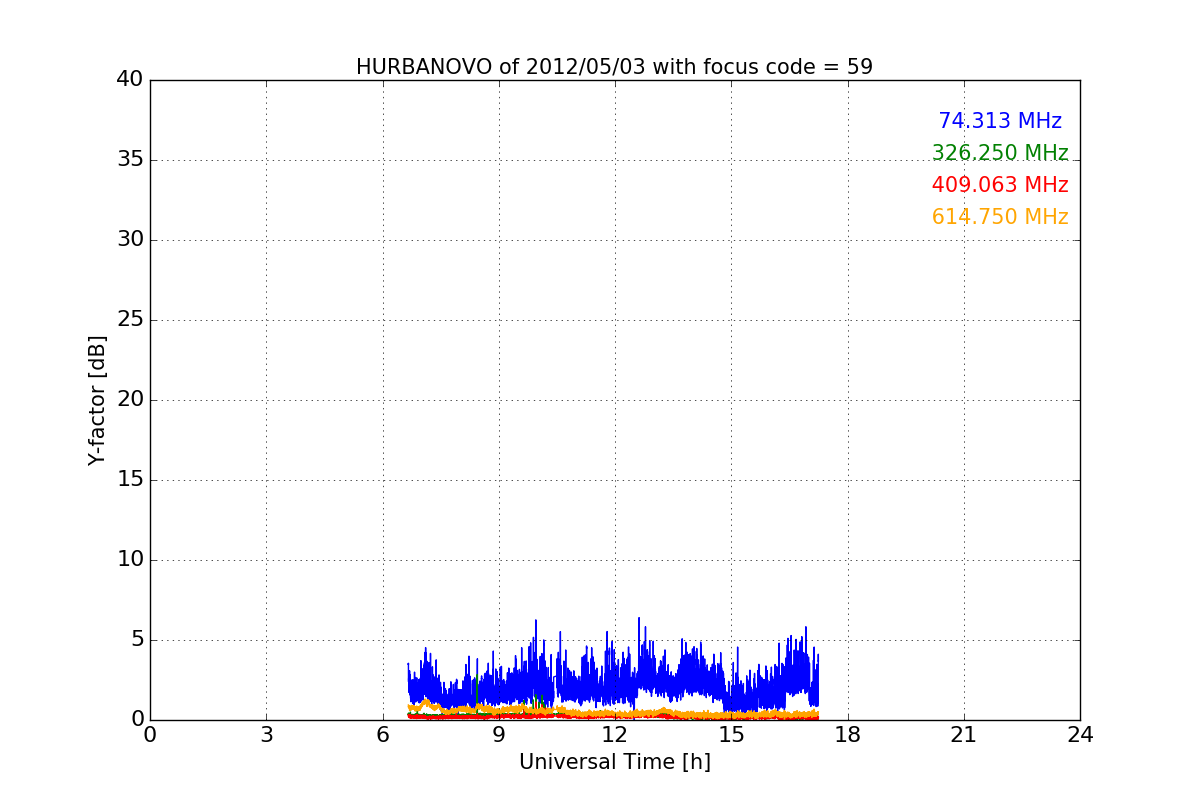Click the y-axis tick label 10
The width and height of the screenshot is (1200, 800).
[130, 560]
